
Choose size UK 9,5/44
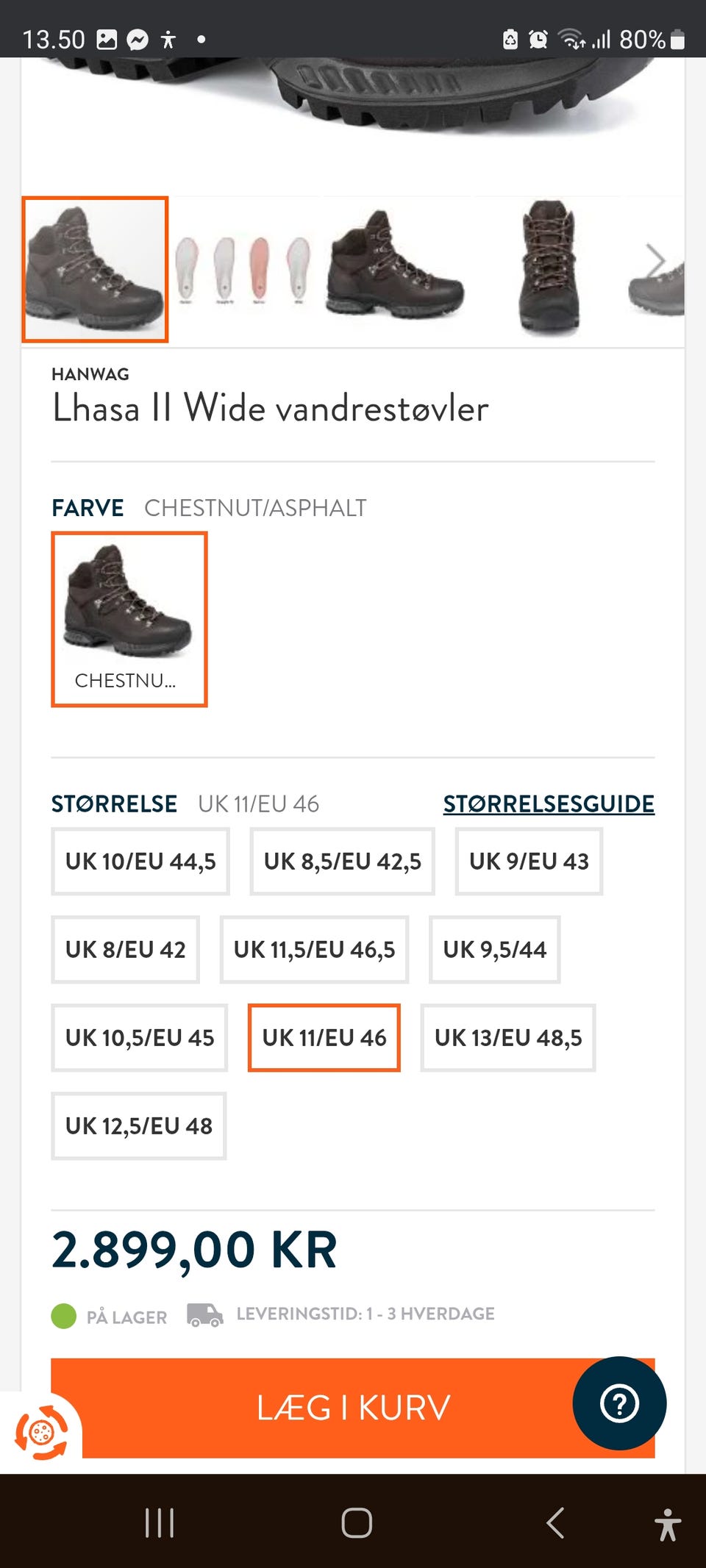tap(494, 950)
